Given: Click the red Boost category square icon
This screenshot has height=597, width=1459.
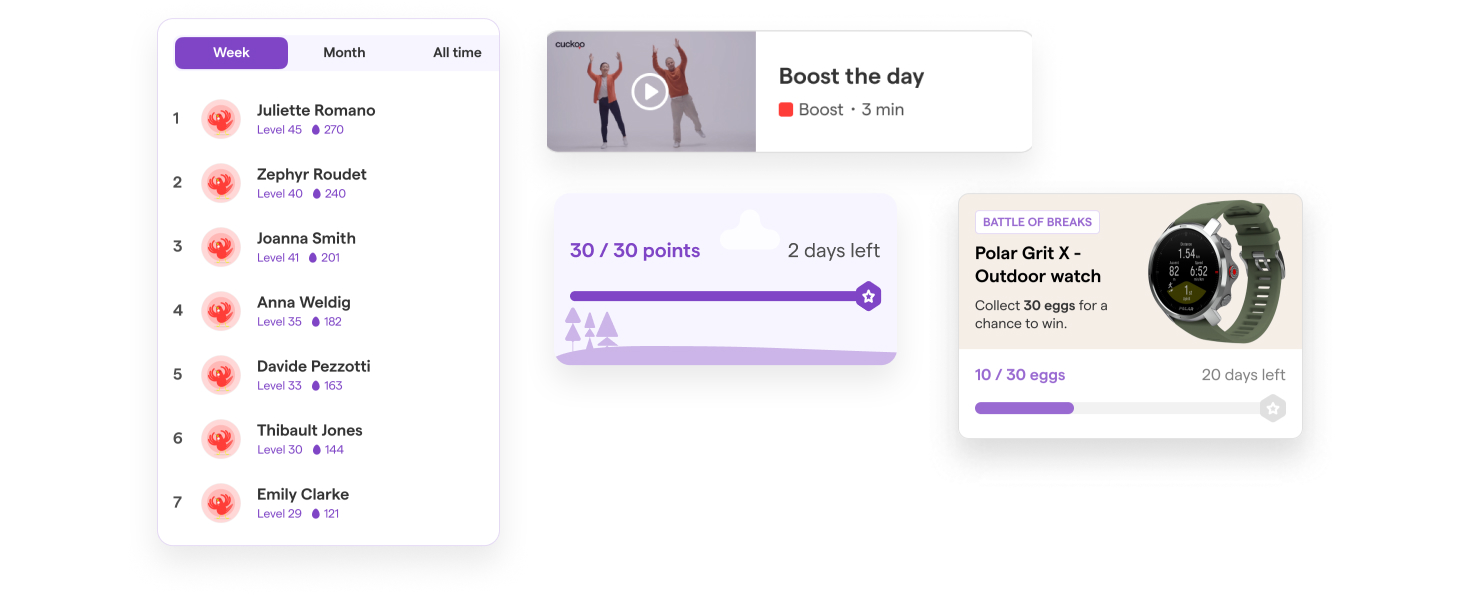Looking at the screenshot, I should (x=786, y=110).
